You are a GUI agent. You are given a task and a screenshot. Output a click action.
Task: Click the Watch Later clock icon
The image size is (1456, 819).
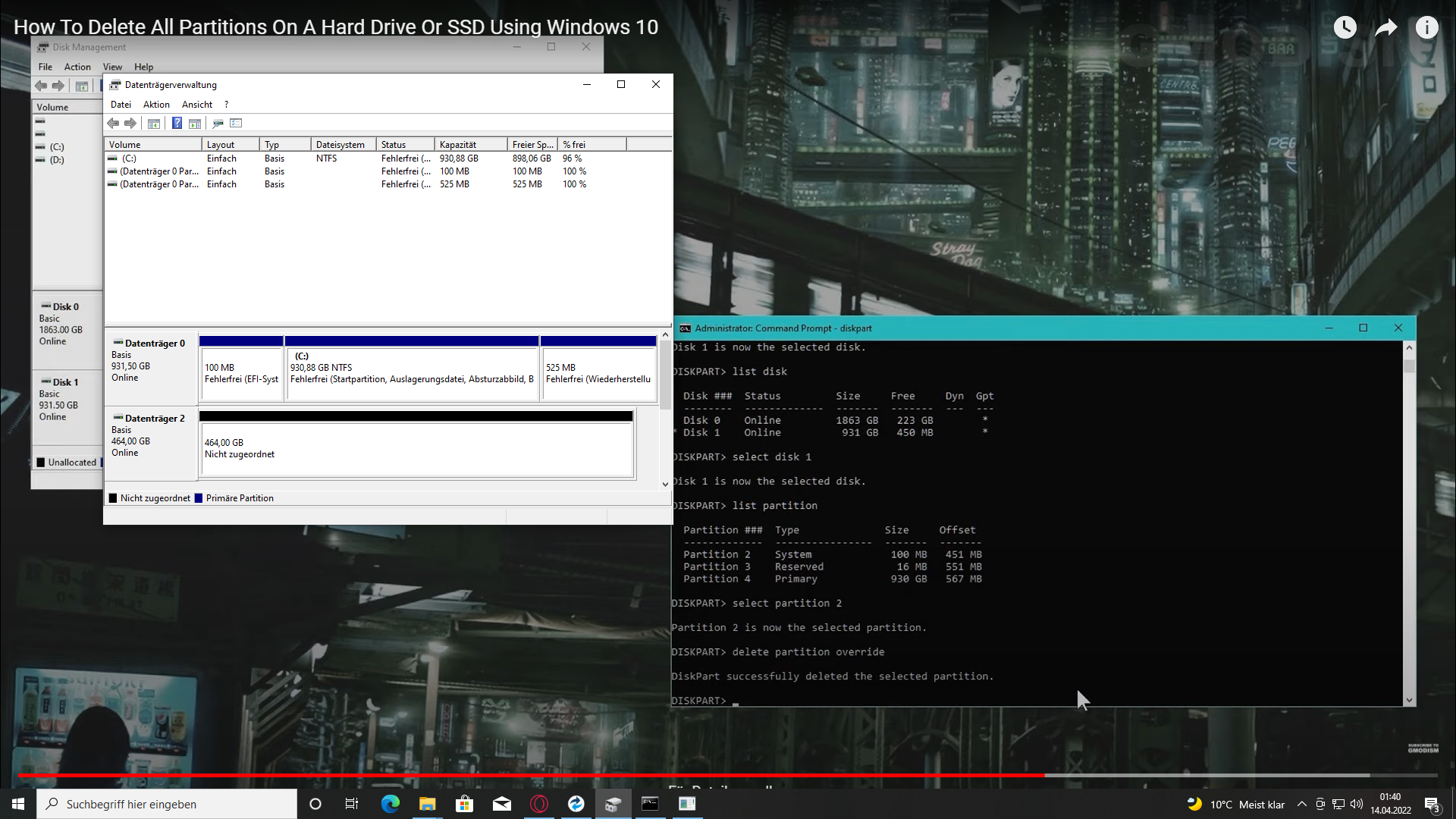(x=1345, y=27)
